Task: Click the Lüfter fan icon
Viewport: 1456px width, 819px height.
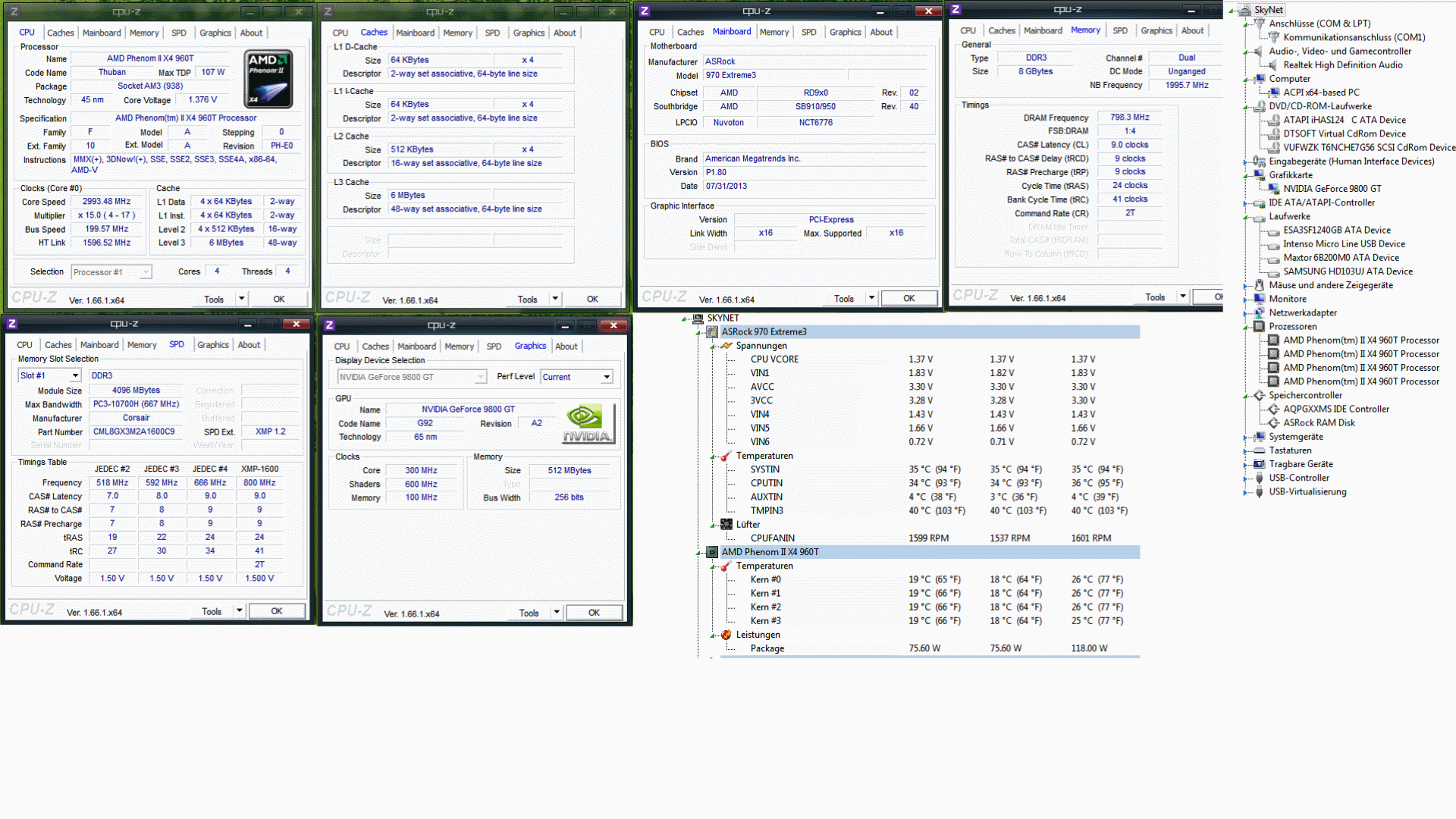Action: point(726,525)
